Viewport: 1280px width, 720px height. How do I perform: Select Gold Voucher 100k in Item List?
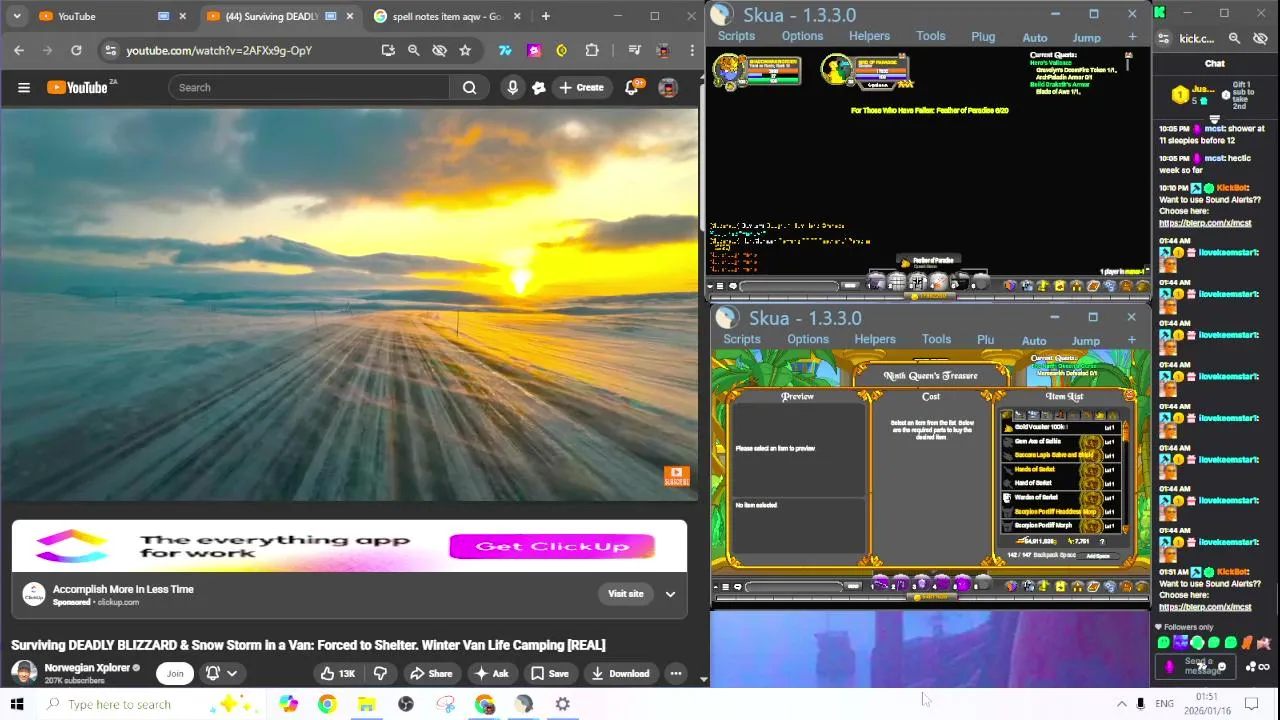[x=1062, y=427]
